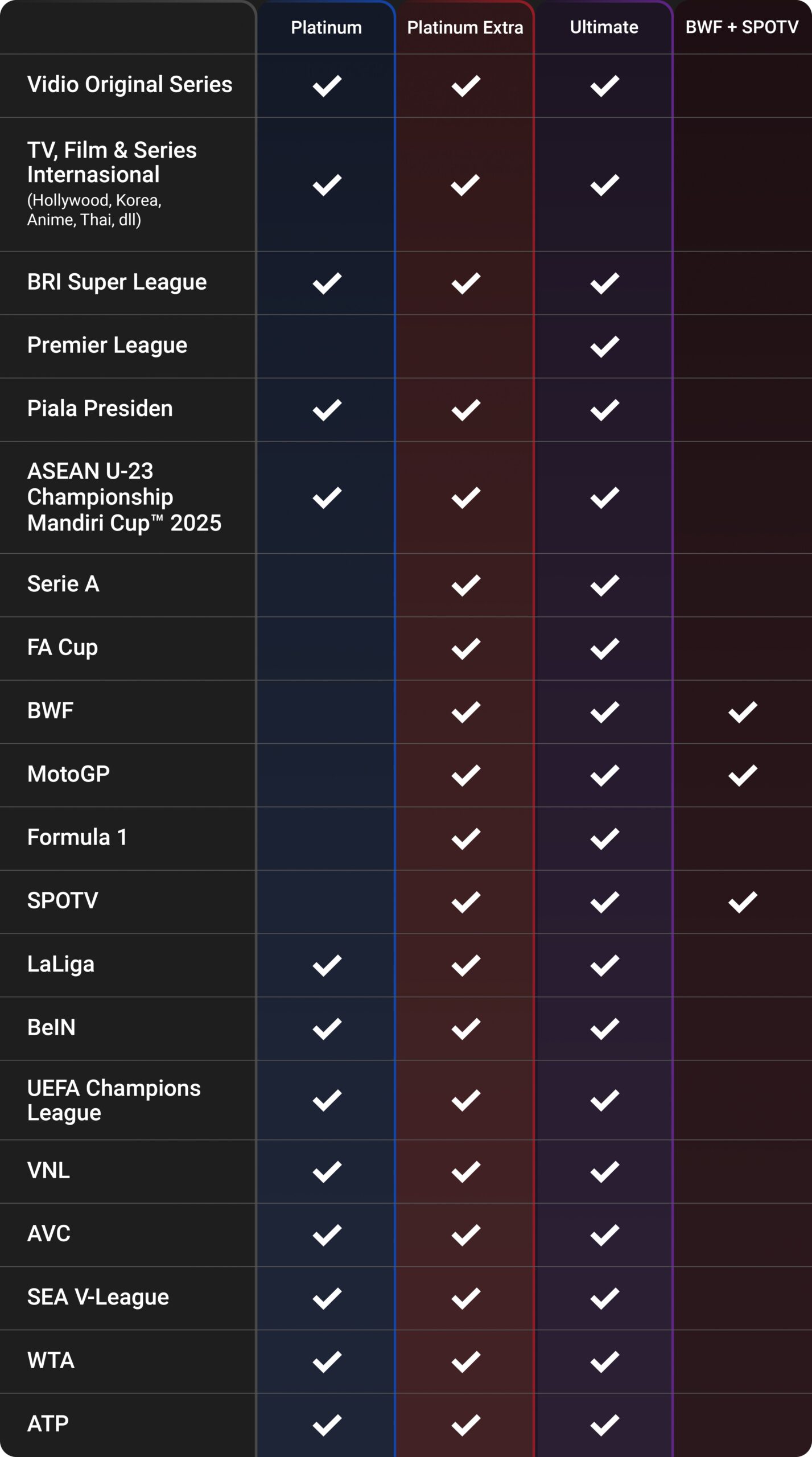Click Premier League checkmark under Ultimate

click(604, 347)
